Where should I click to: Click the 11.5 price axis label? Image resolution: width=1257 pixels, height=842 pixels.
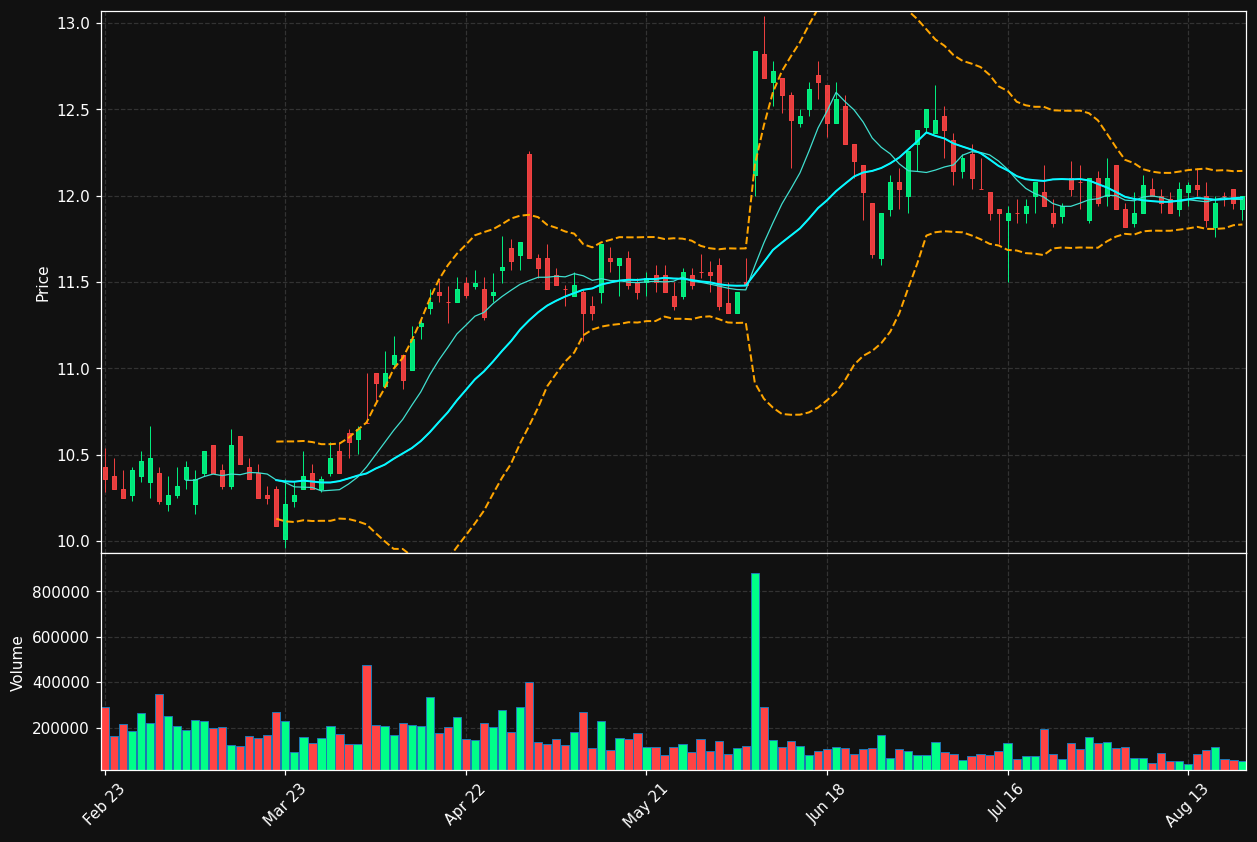(75, 283)
